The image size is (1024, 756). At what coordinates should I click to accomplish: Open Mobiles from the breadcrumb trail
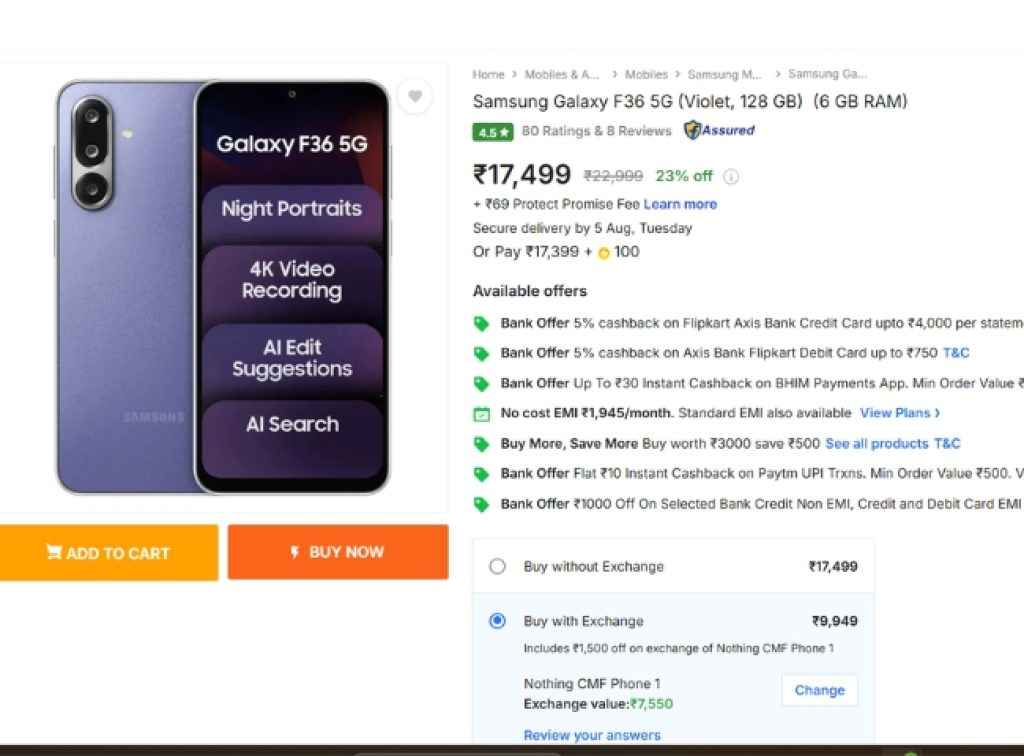coord(646,74)
